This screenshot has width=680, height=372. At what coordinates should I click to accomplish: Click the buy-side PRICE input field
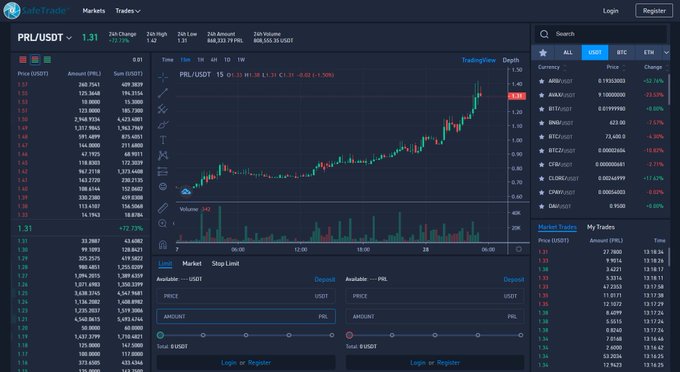point(246,296)
